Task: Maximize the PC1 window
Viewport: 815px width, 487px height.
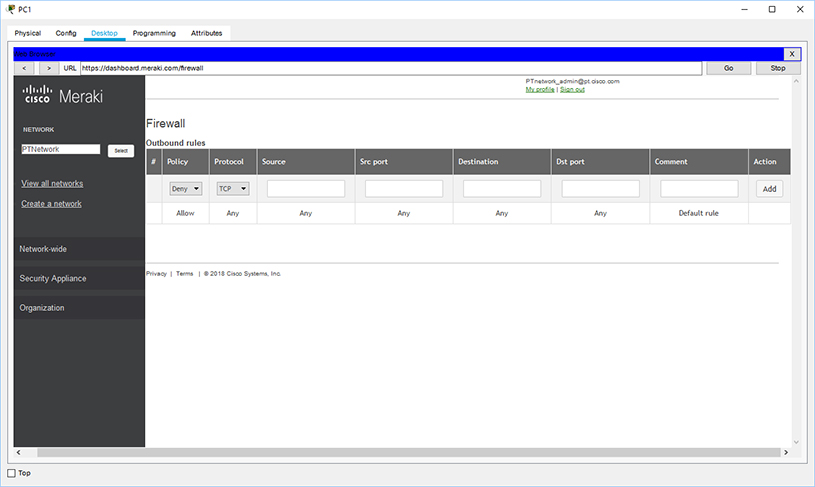Action: tap(772, 9)
